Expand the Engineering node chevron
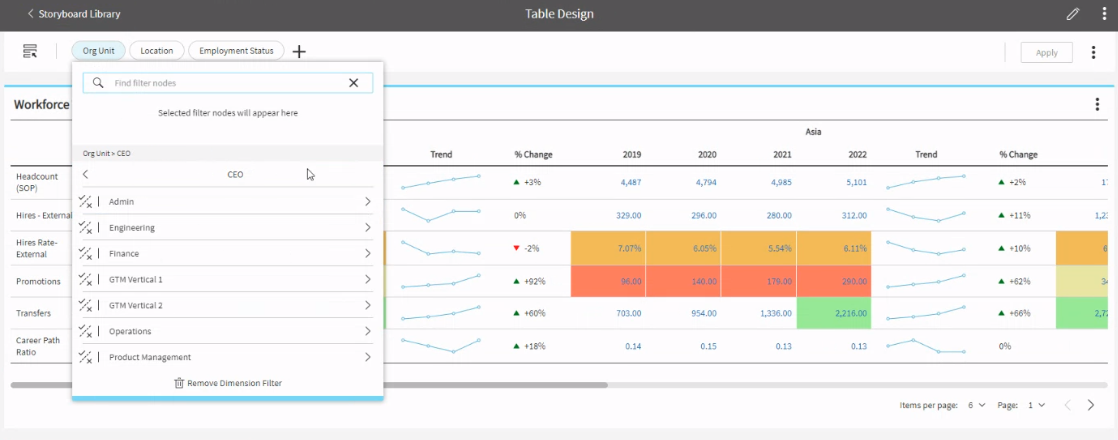Viewport: 1118px width, 440px height. pyautogui.click(x=368, y=227)
